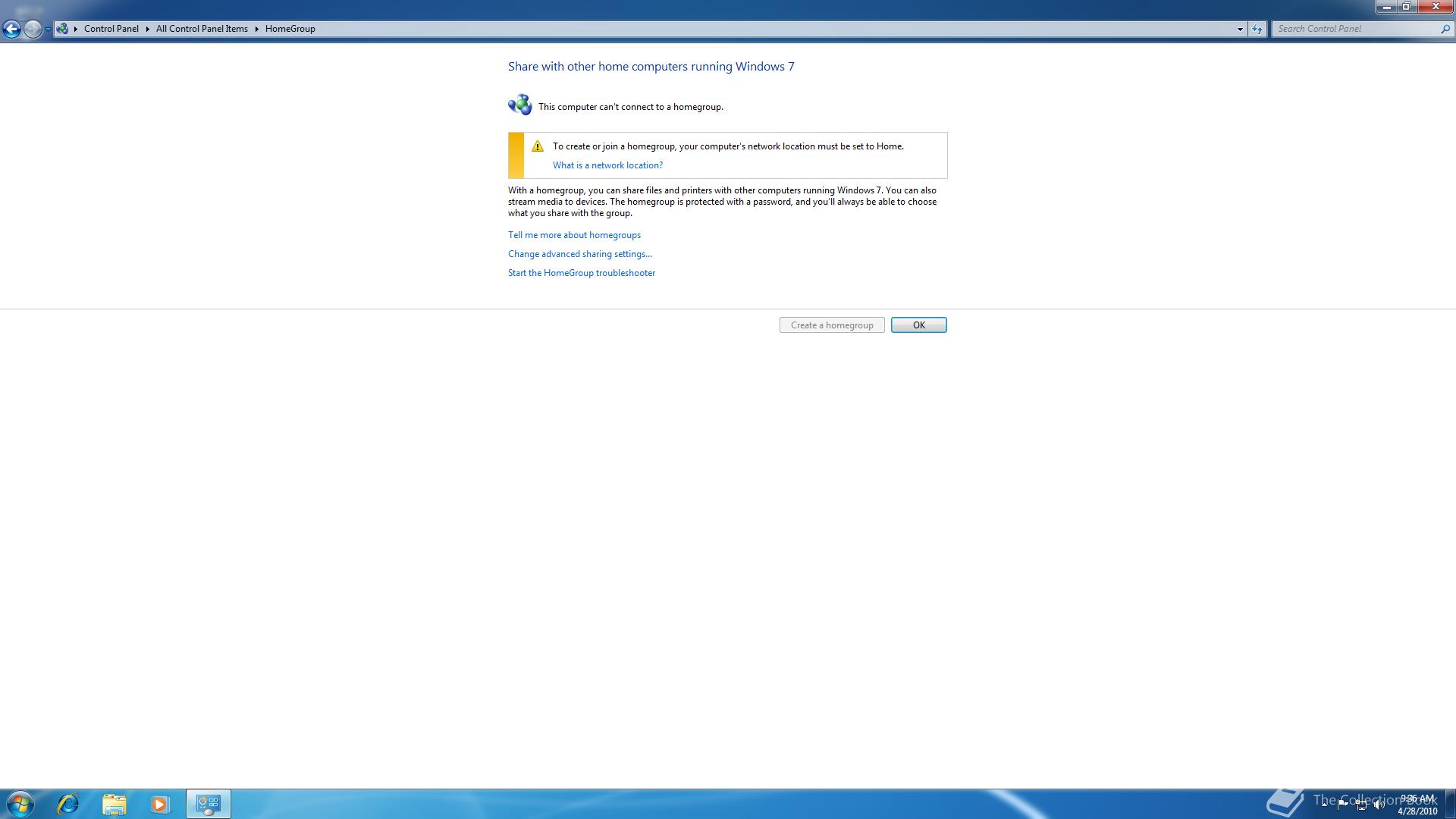Restore down the HomeGroup window

1406,7
